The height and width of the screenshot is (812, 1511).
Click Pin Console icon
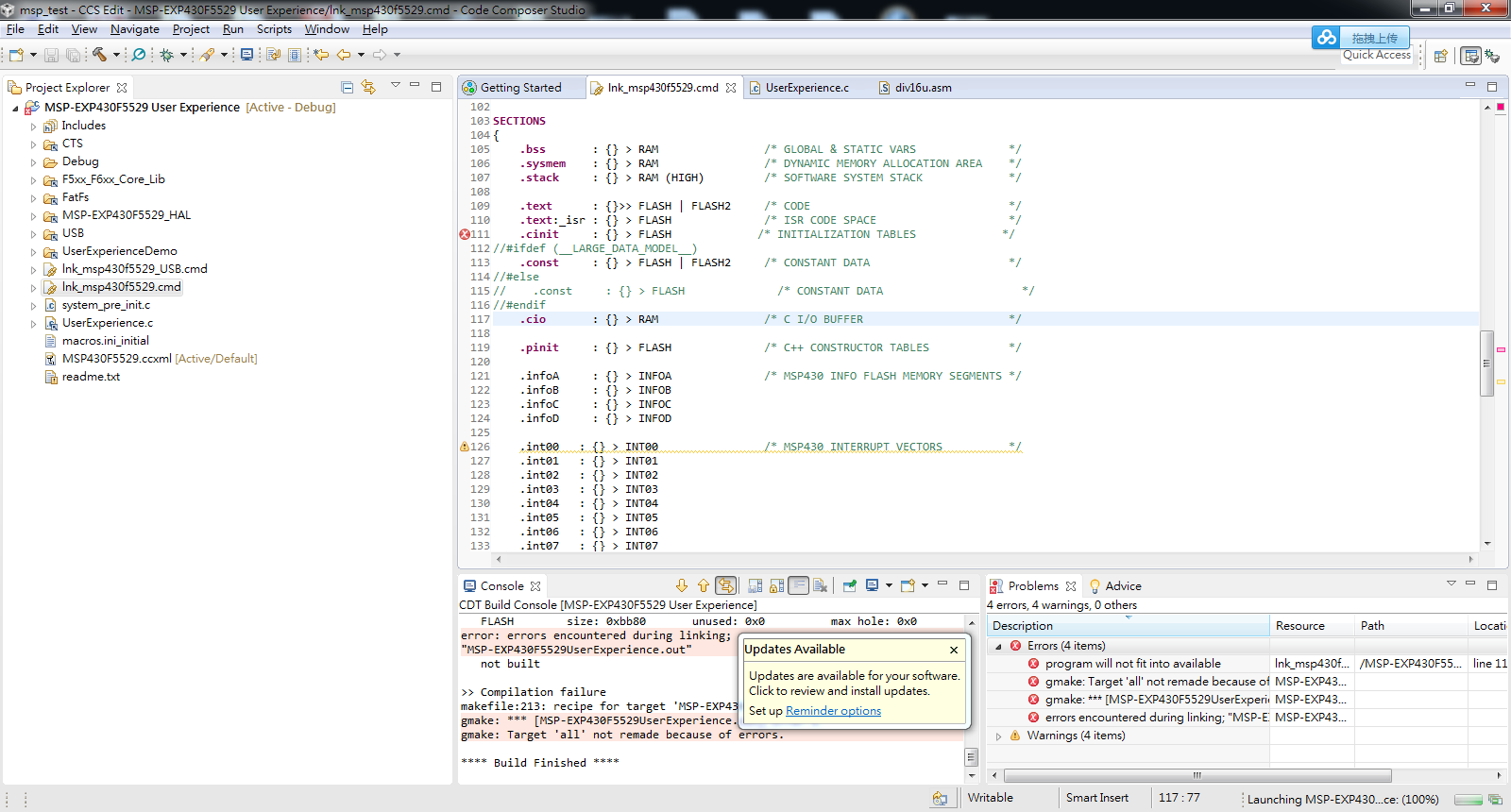point(849,585)
